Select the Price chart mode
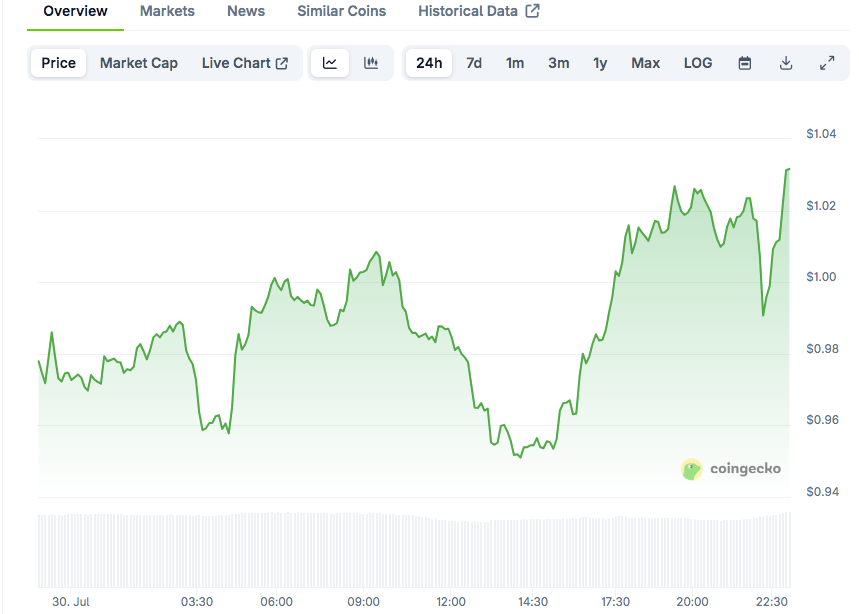This screenshot has height=614, width=859. coord(59,63)
